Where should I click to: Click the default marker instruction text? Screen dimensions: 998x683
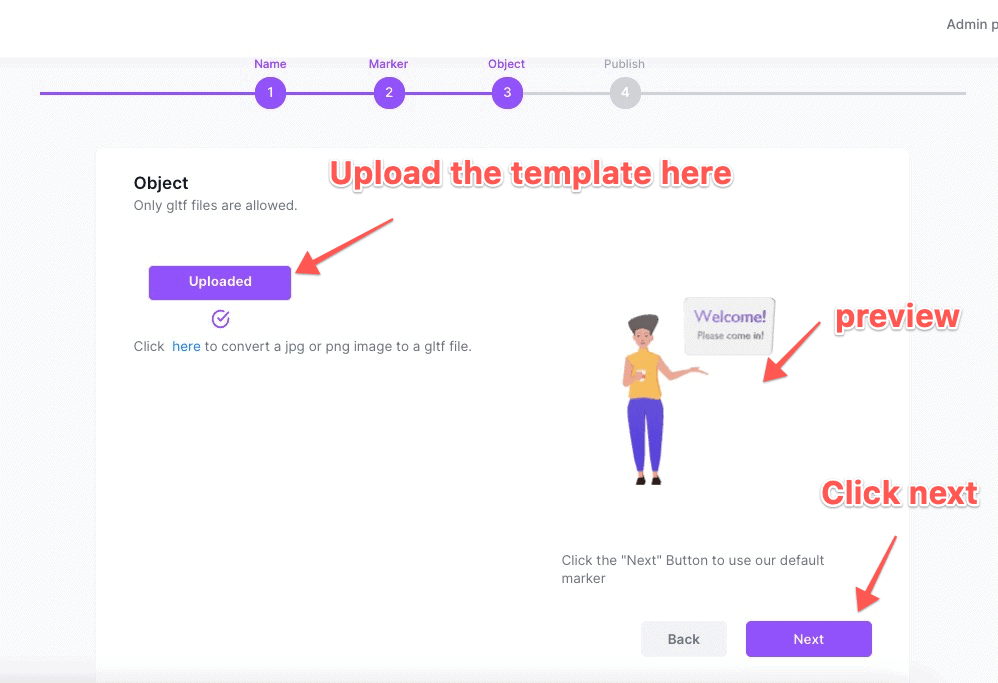(692, 569)
